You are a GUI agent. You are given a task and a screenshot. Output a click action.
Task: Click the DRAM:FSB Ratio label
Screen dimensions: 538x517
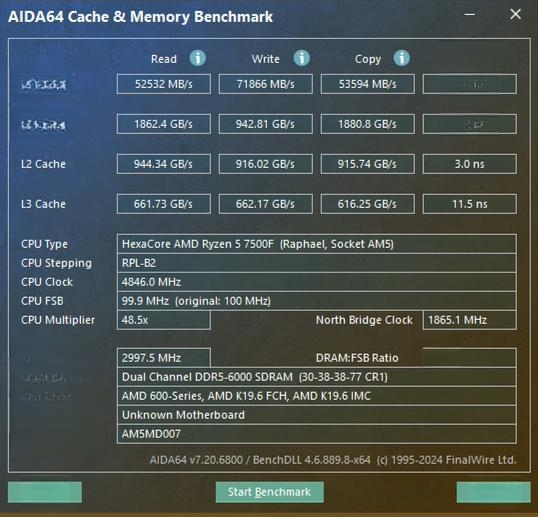pos(357,358)
